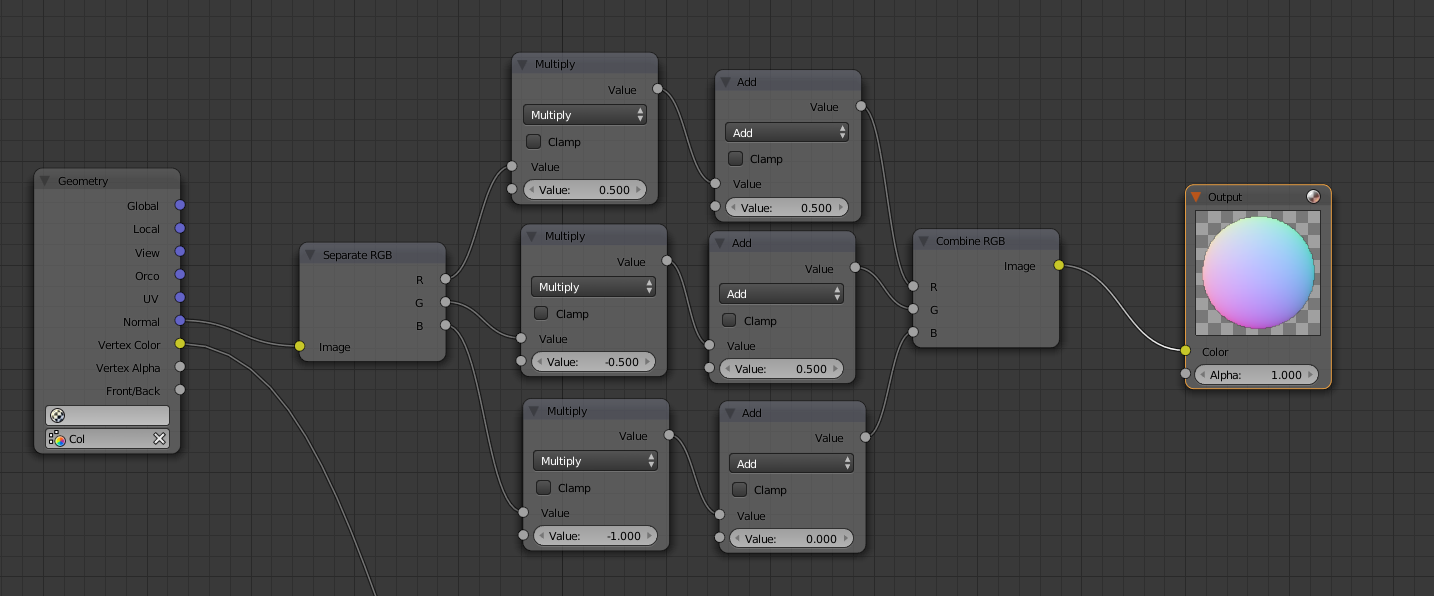Click the middle Add node's Value output socket

click(855, 267)
